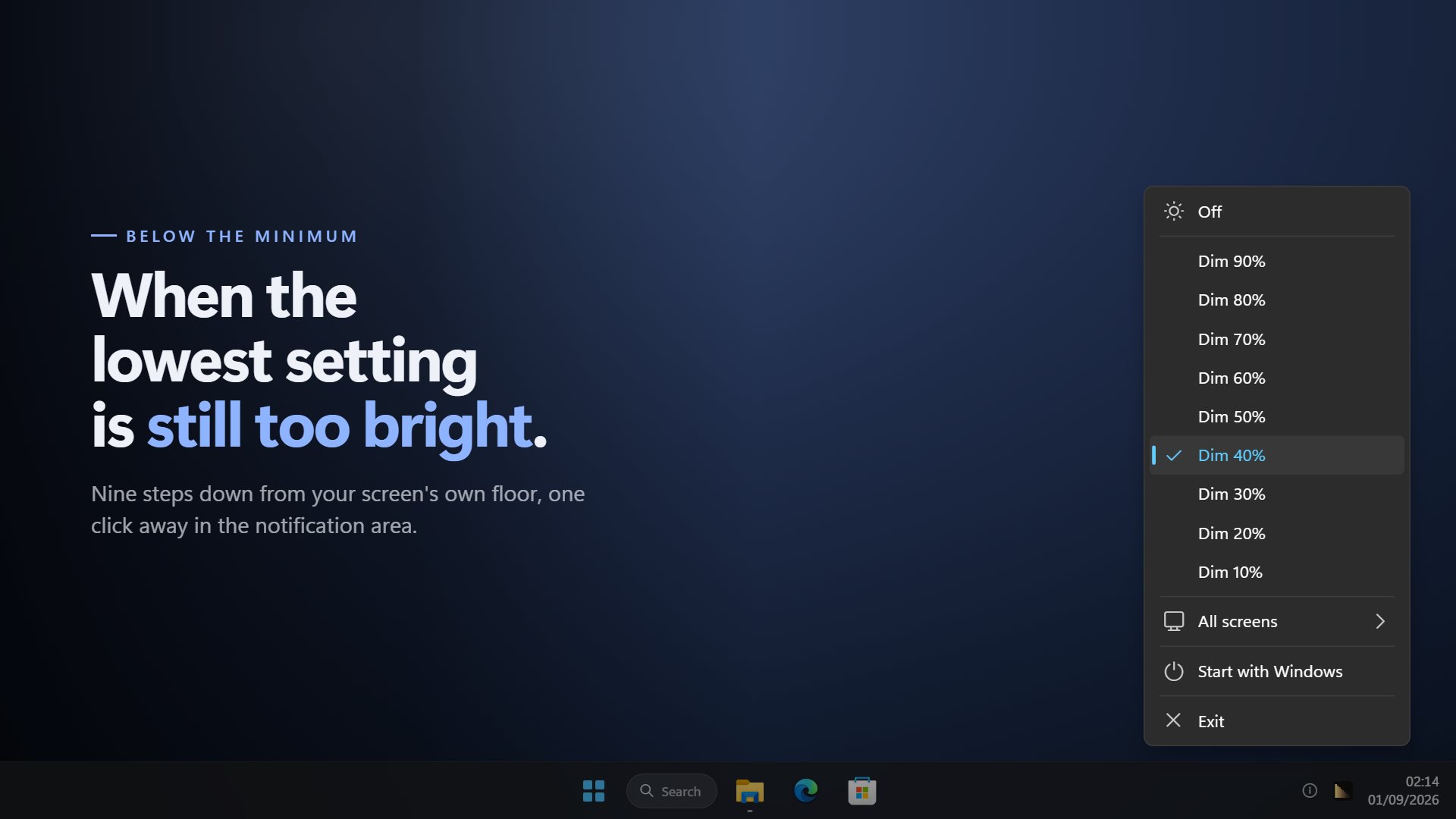This screenshot has height=819, width=1456.
Task: Open the clock showing 02:14
Action: [1403, 791]
